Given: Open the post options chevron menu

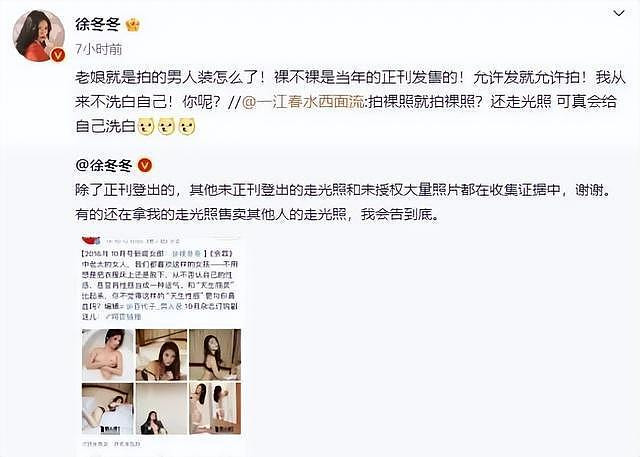Looking at the screenshot, I should [x=619, y=13].
